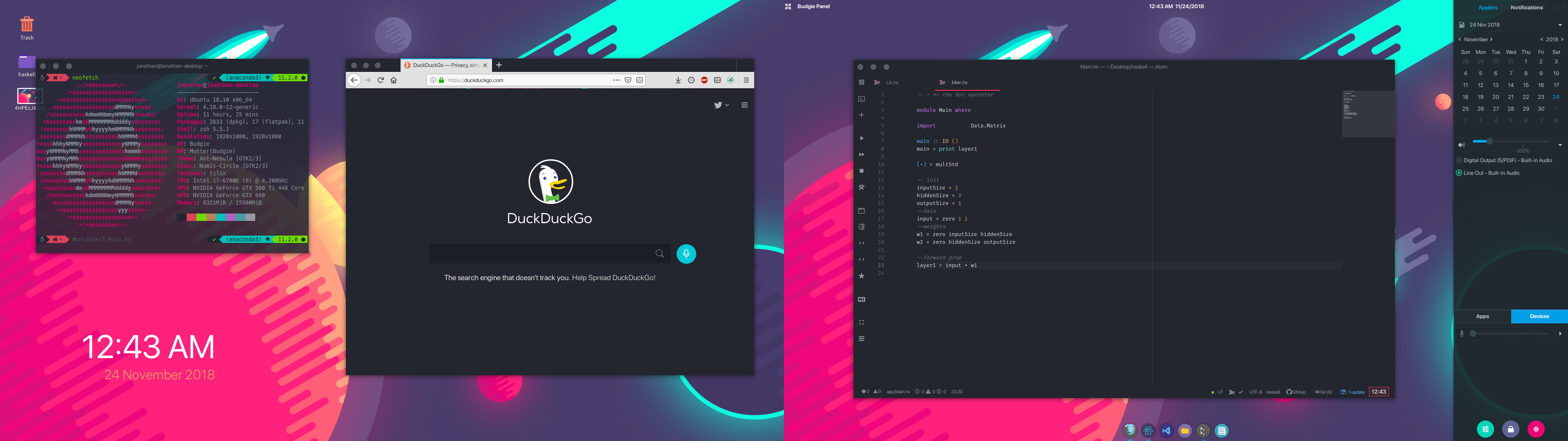Click the star bookmark icon in Atom sidebar

point(861,276)
